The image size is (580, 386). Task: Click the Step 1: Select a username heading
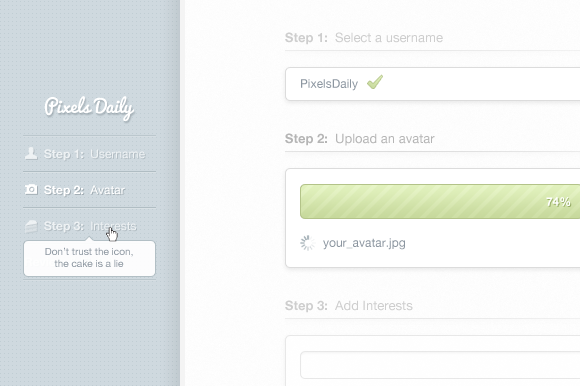coord(364,38)
